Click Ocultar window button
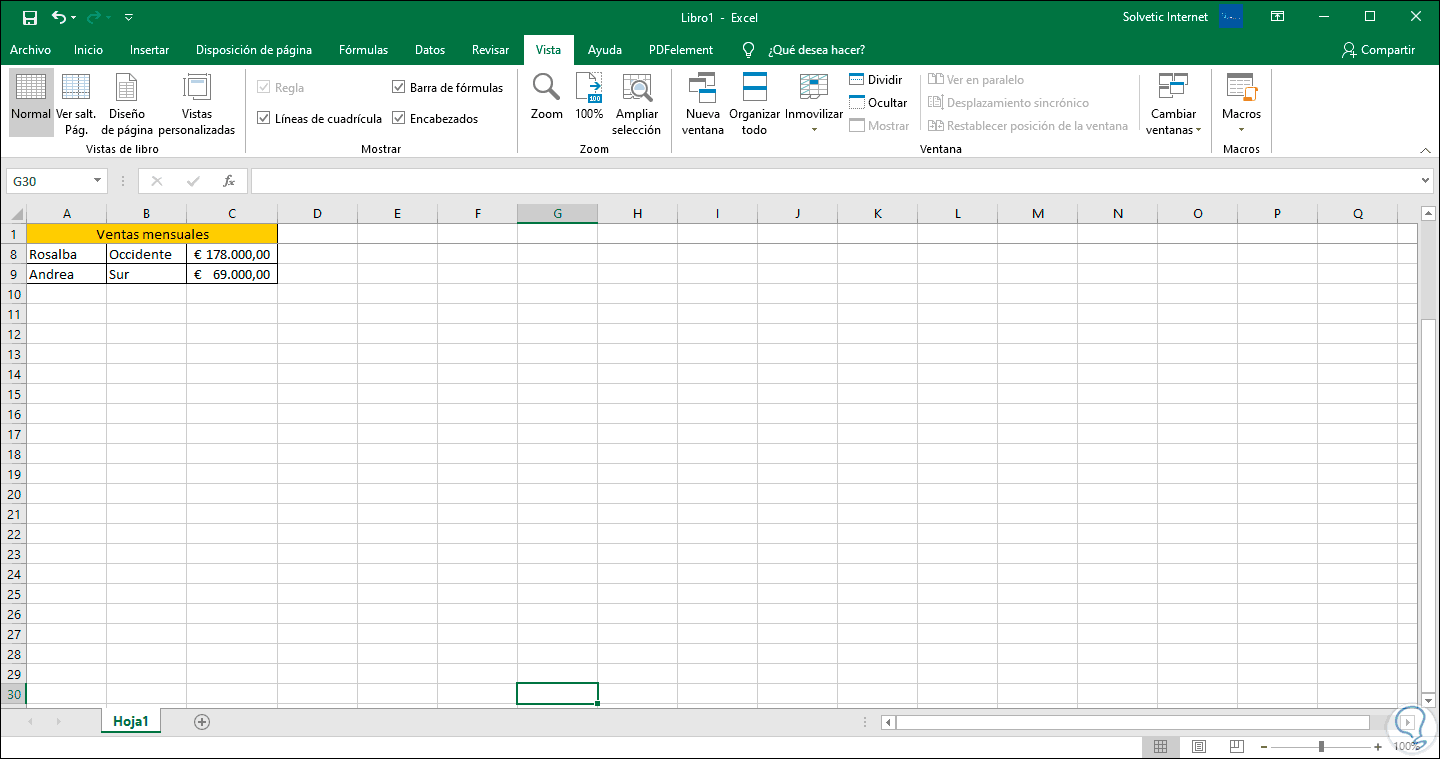The width and height of the screenshot is (1440, 759). click(878, 103)
